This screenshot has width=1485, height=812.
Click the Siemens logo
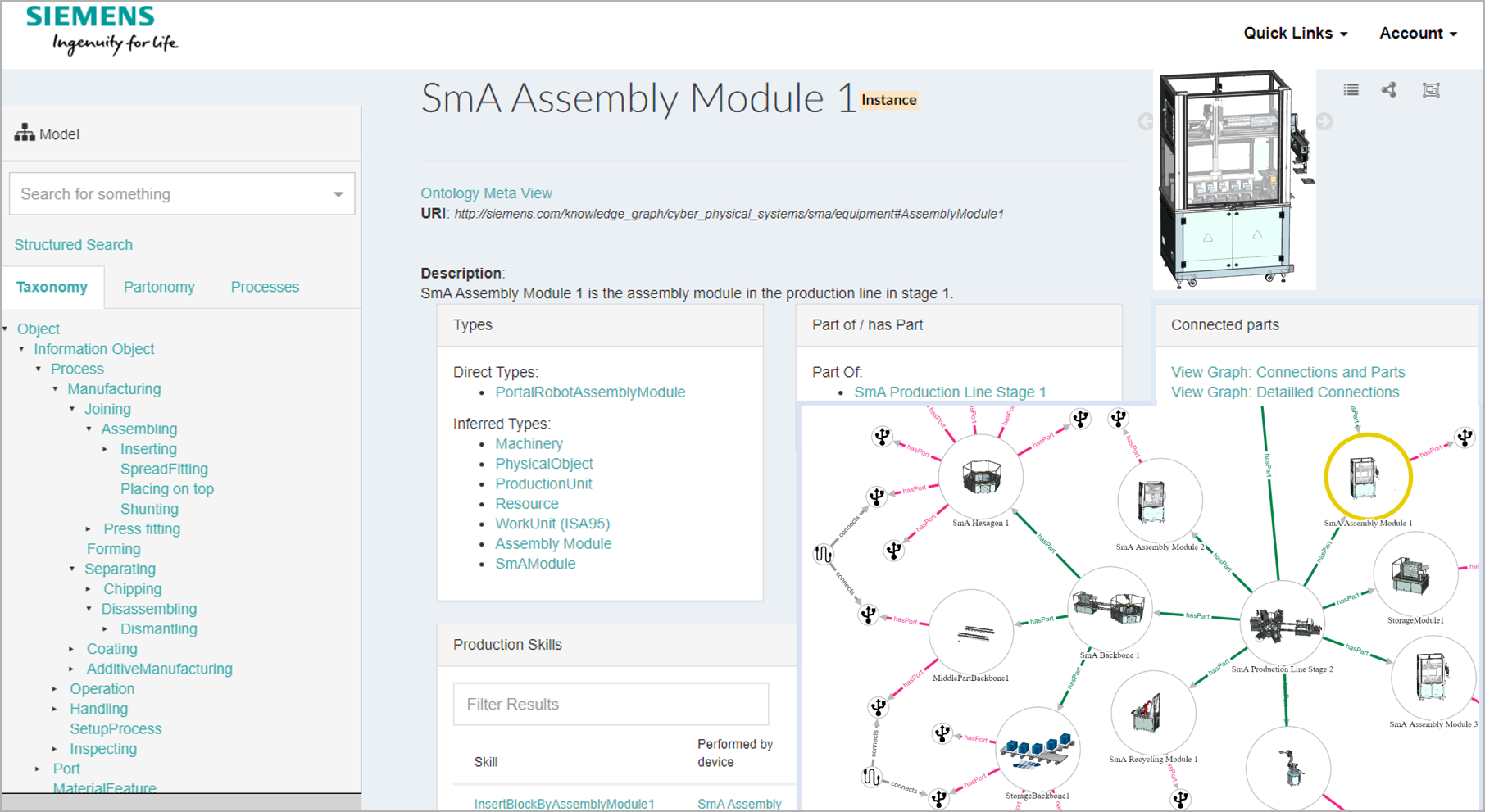[101, 29]
